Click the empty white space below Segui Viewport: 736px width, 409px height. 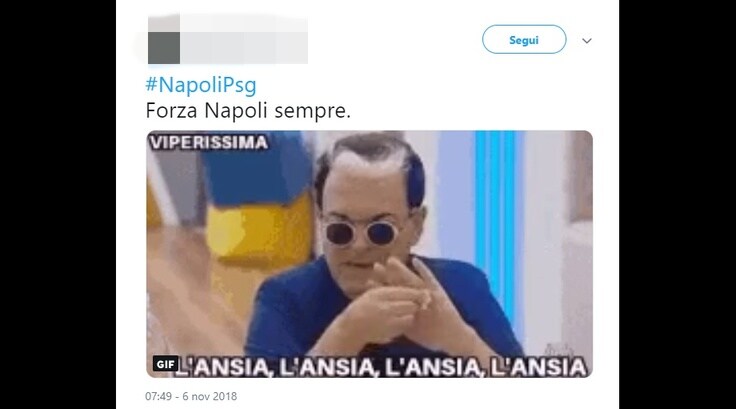click(x=524, y=92)
